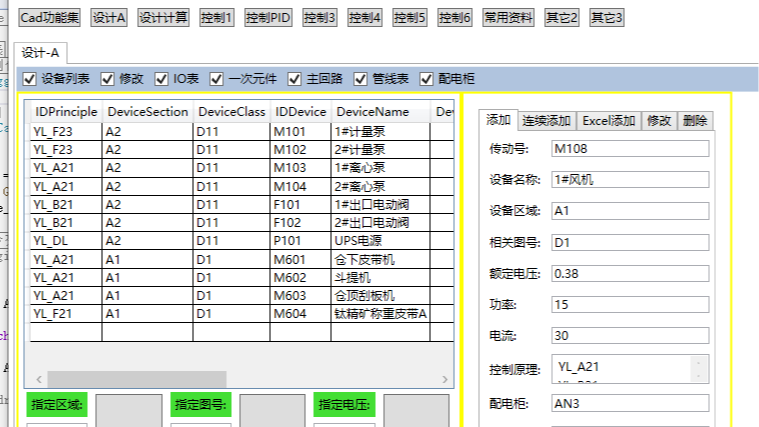Click the 相关图号 field showing D1
759x427 pixels.
point(630,243)
